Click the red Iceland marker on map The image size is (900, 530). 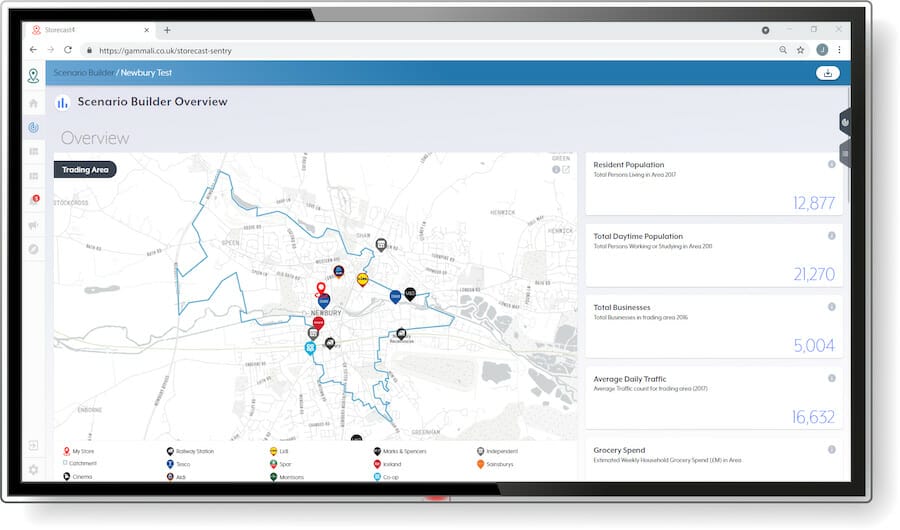point(318,324)
